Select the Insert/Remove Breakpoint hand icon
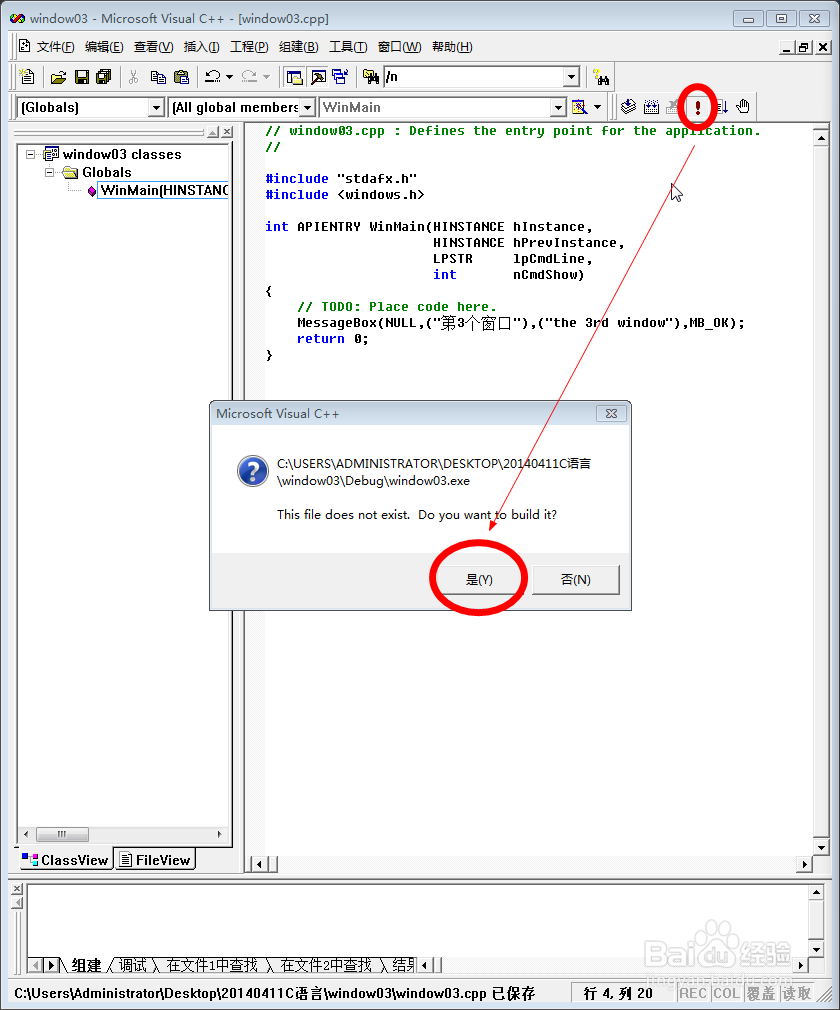Screen dimensions: 840x1010 [741, 107]
